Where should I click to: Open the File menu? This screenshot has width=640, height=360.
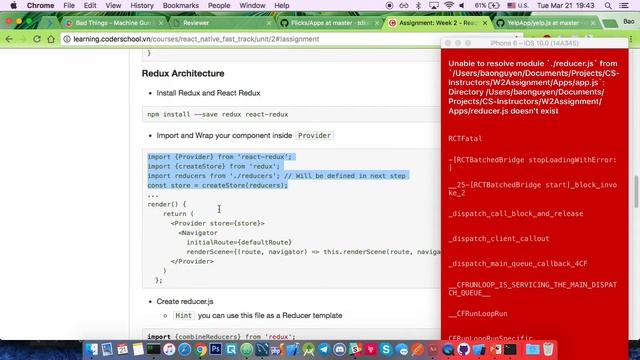[x=69, y=5]
